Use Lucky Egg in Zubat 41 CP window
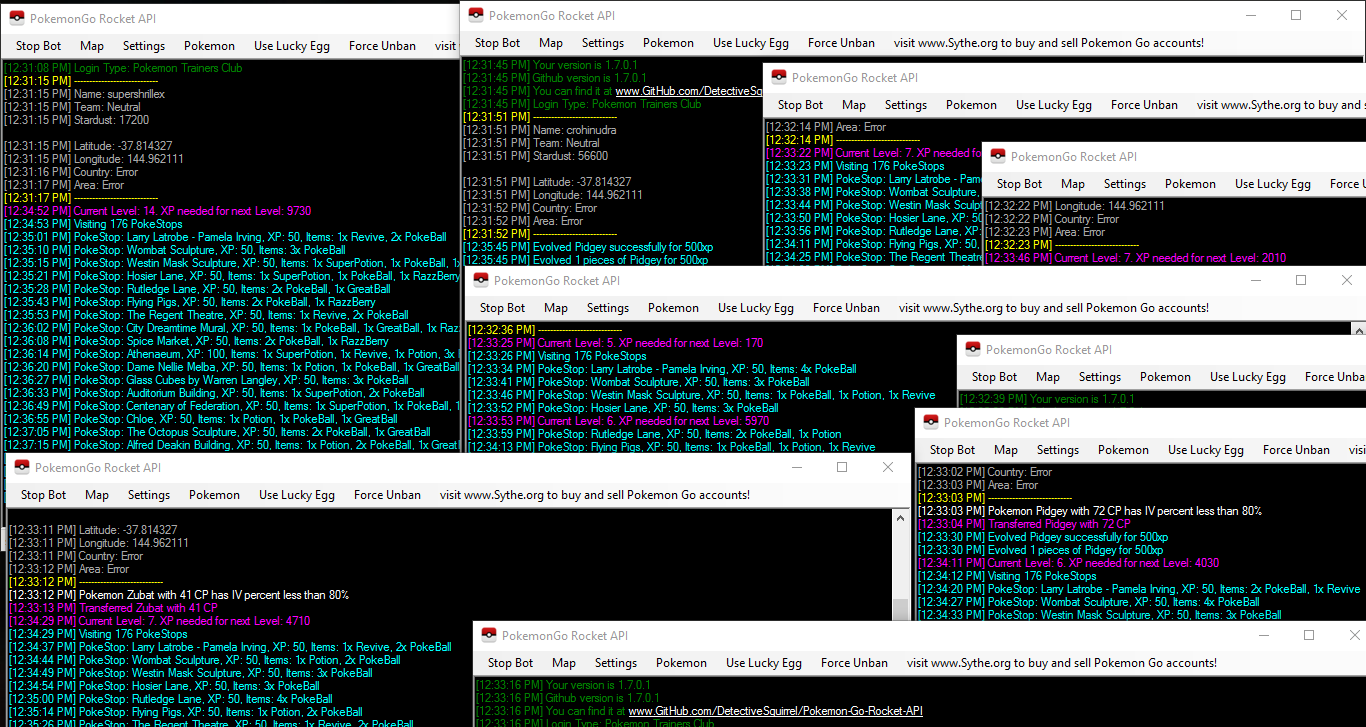 (297, 495)
